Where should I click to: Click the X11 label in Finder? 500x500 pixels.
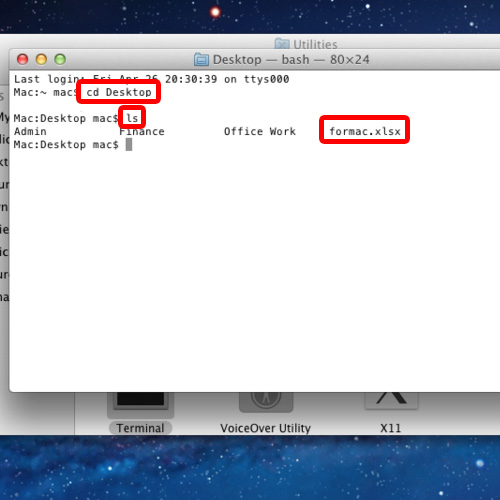coord(391,428)
